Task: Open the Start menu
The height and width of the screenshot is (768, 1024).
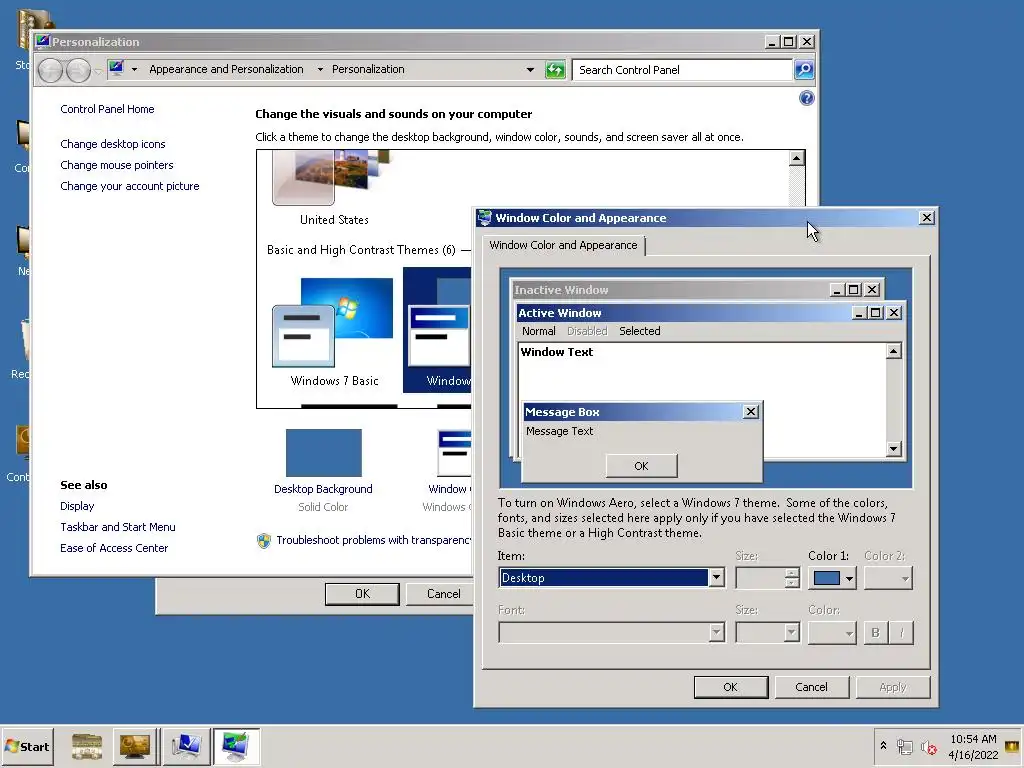Action: tap(27, 746)
